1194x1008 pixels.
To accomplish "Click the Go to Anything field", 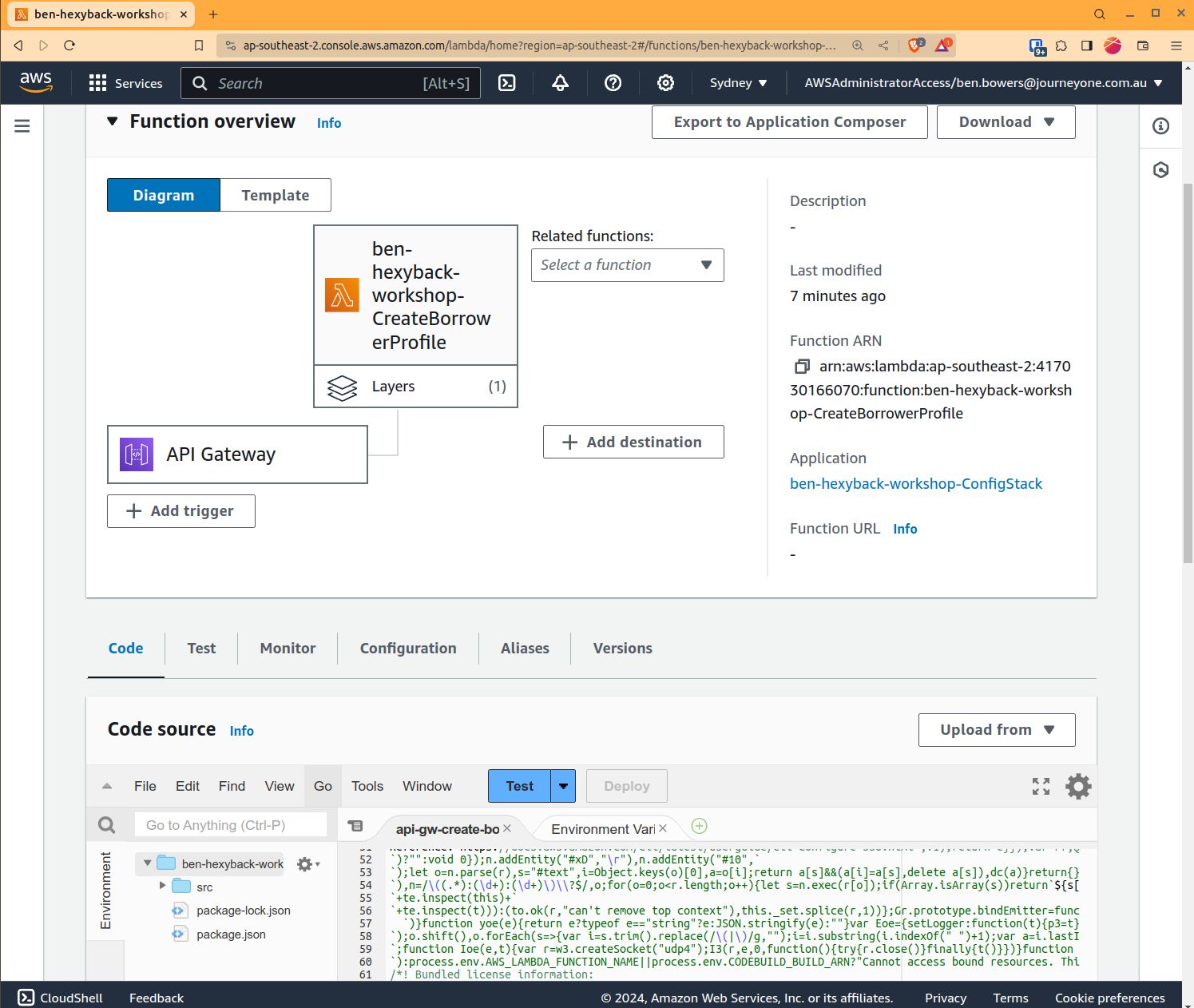I will 231,825.
